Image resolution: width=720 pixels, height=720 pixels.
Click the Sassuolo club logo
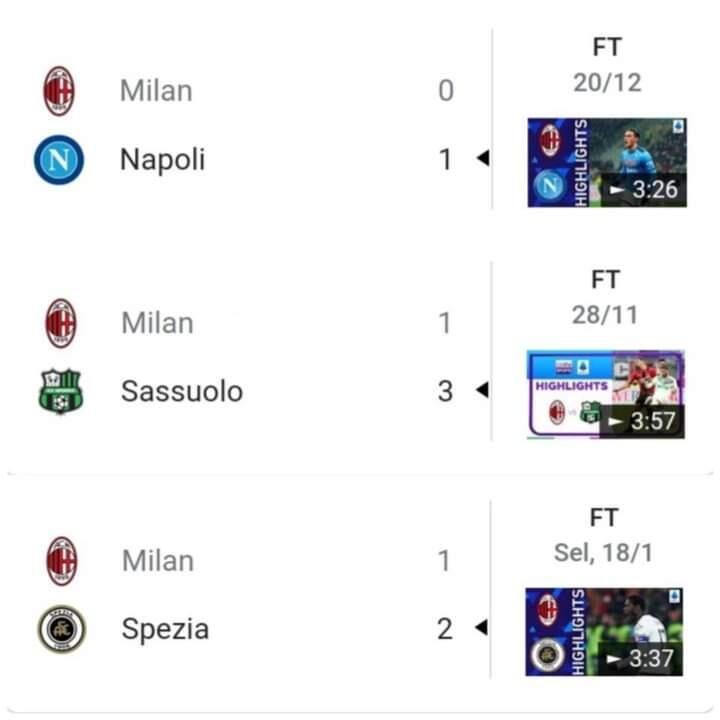pos(60,391)
